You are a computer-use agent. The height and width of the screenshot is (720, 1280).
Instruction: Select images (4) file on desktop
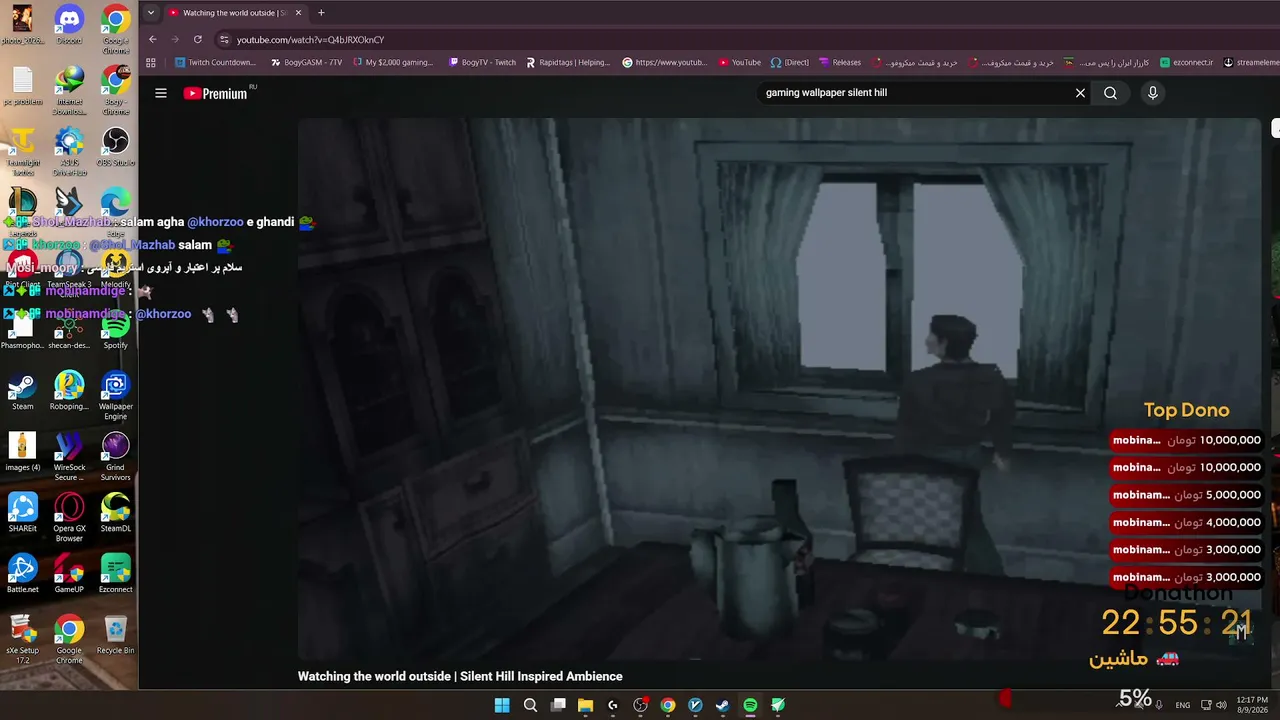[23, 452]
